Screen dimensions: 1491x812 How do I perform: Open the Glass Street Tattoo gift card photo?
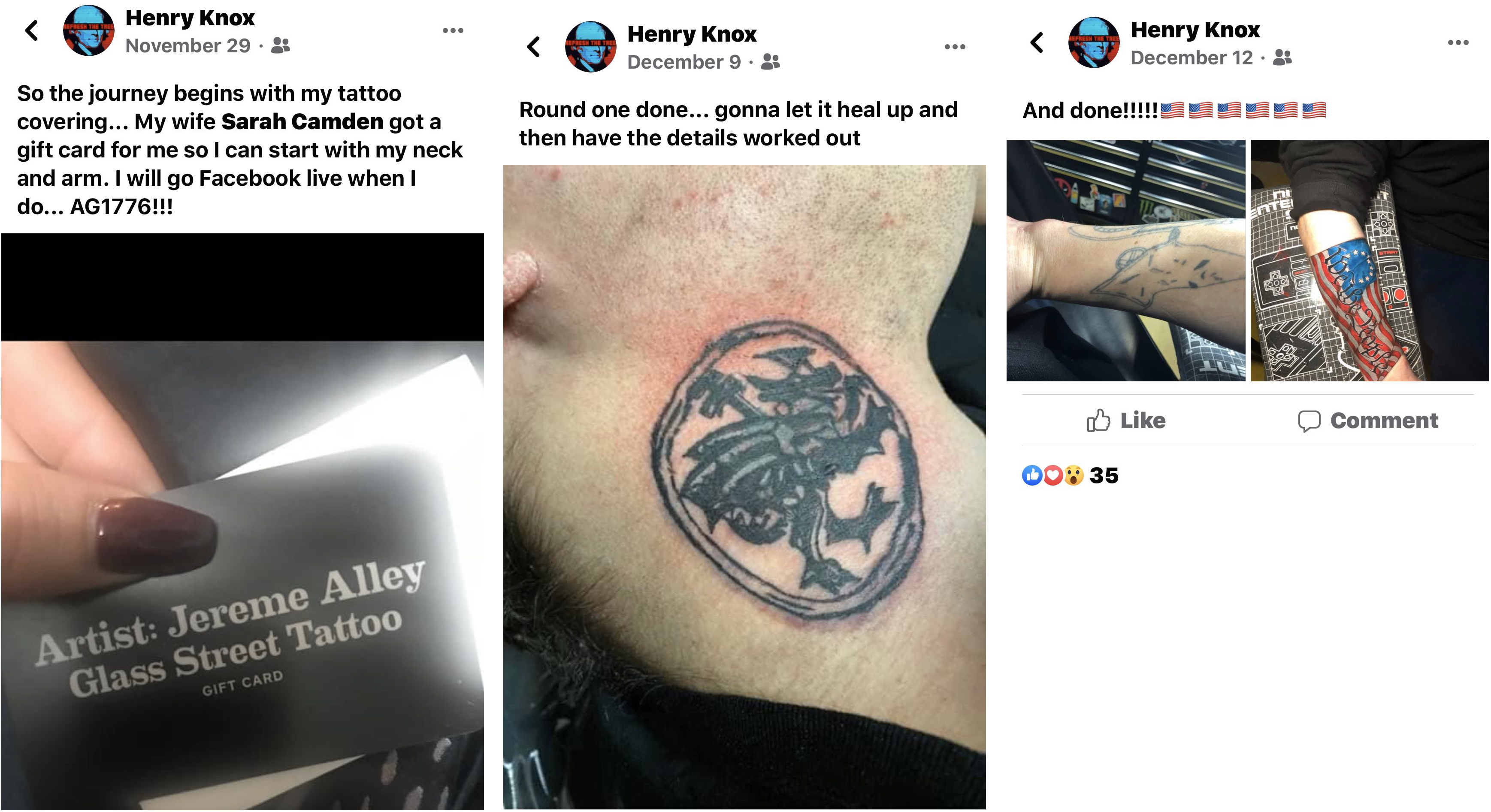[242, 521]
